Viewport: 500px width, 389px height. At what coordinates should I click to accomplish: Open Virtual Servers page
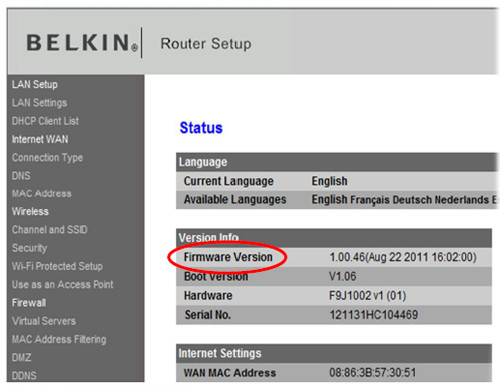[44, 321]
